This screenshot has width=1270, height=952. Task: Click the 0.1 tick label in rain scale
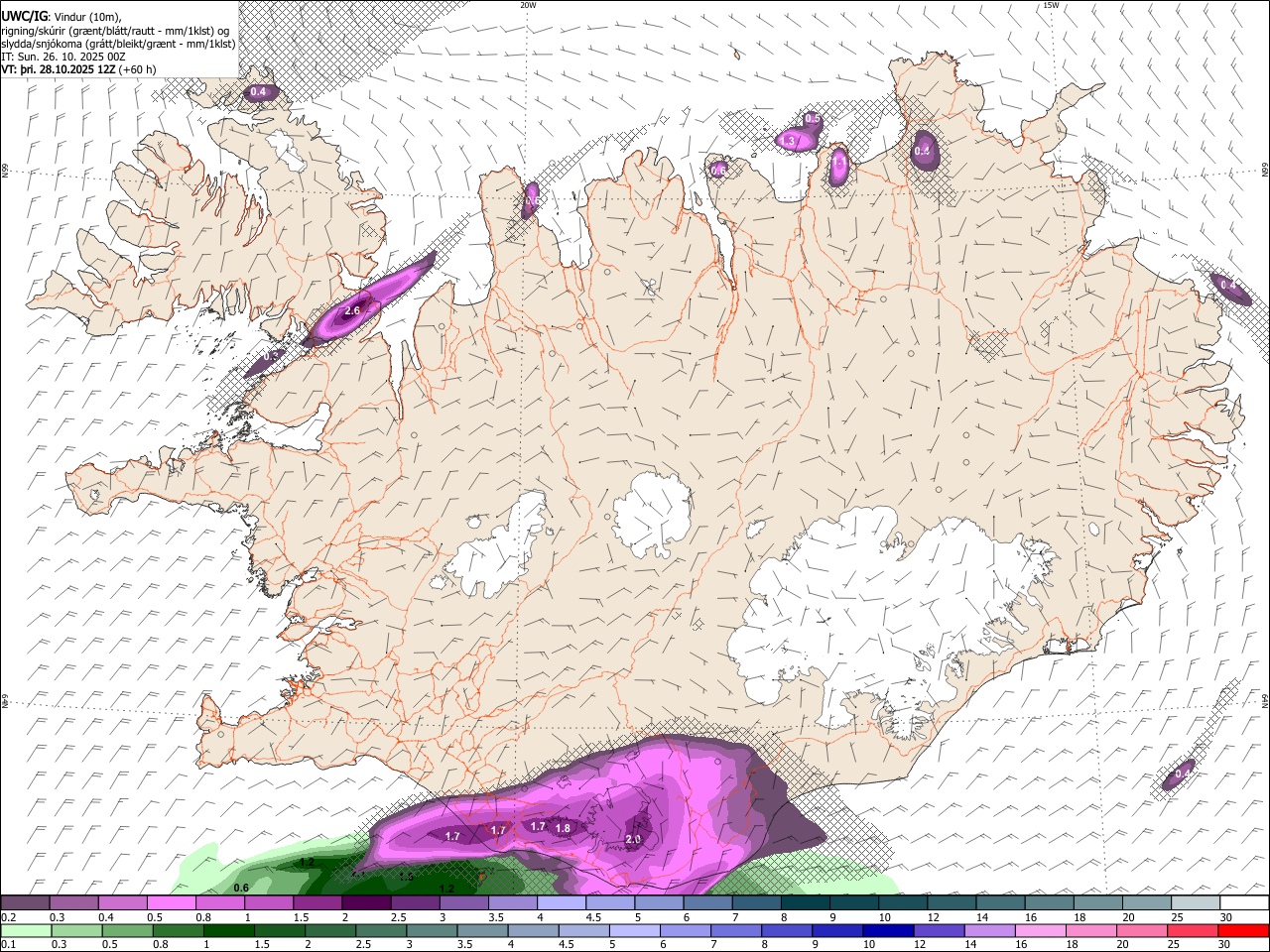(x=8, y=945)
